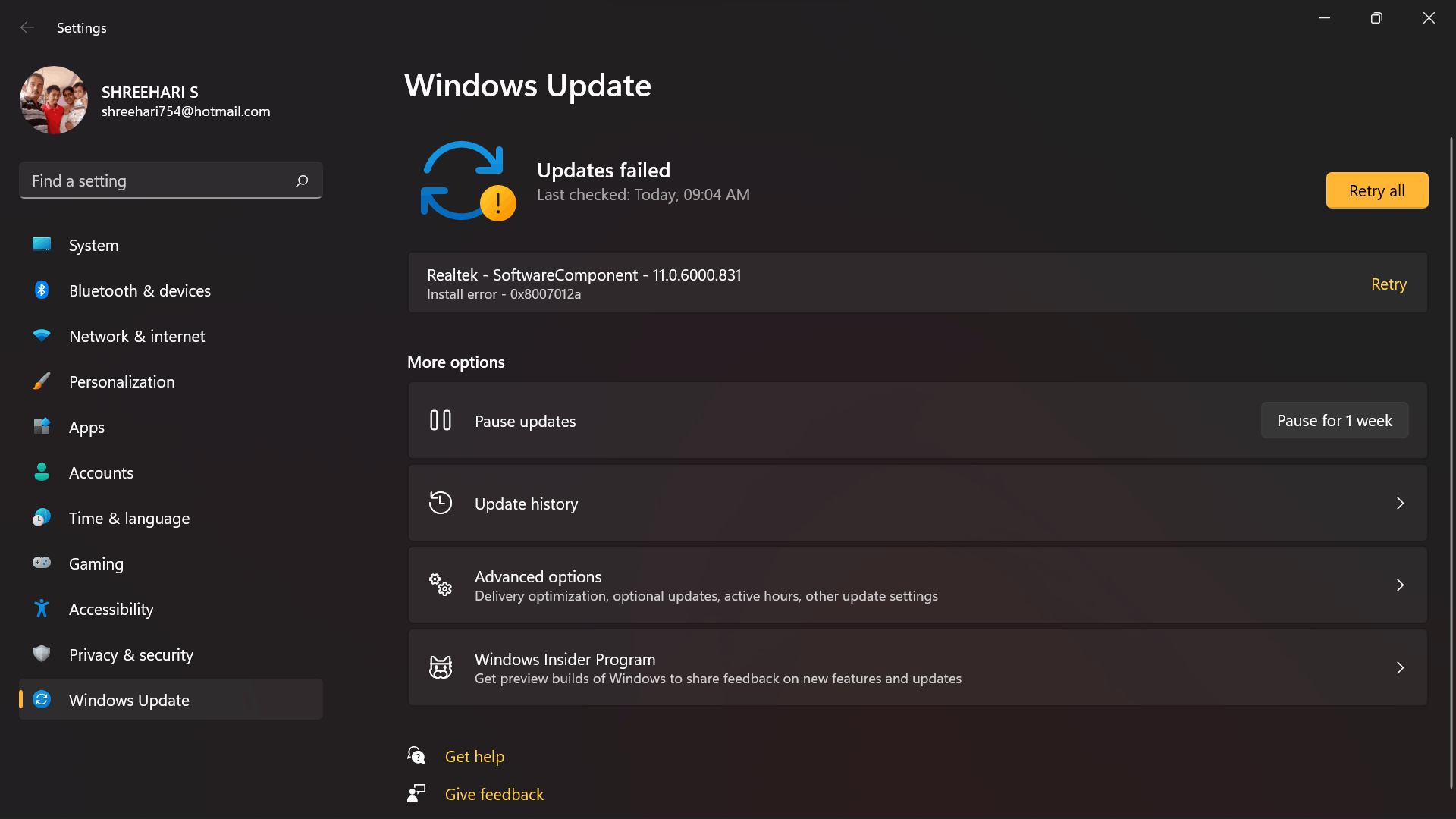Viewport: 1456px width, 819px height.
Task: Retry the Realtek SoftwareComponent update
Action: [1388, 284]
